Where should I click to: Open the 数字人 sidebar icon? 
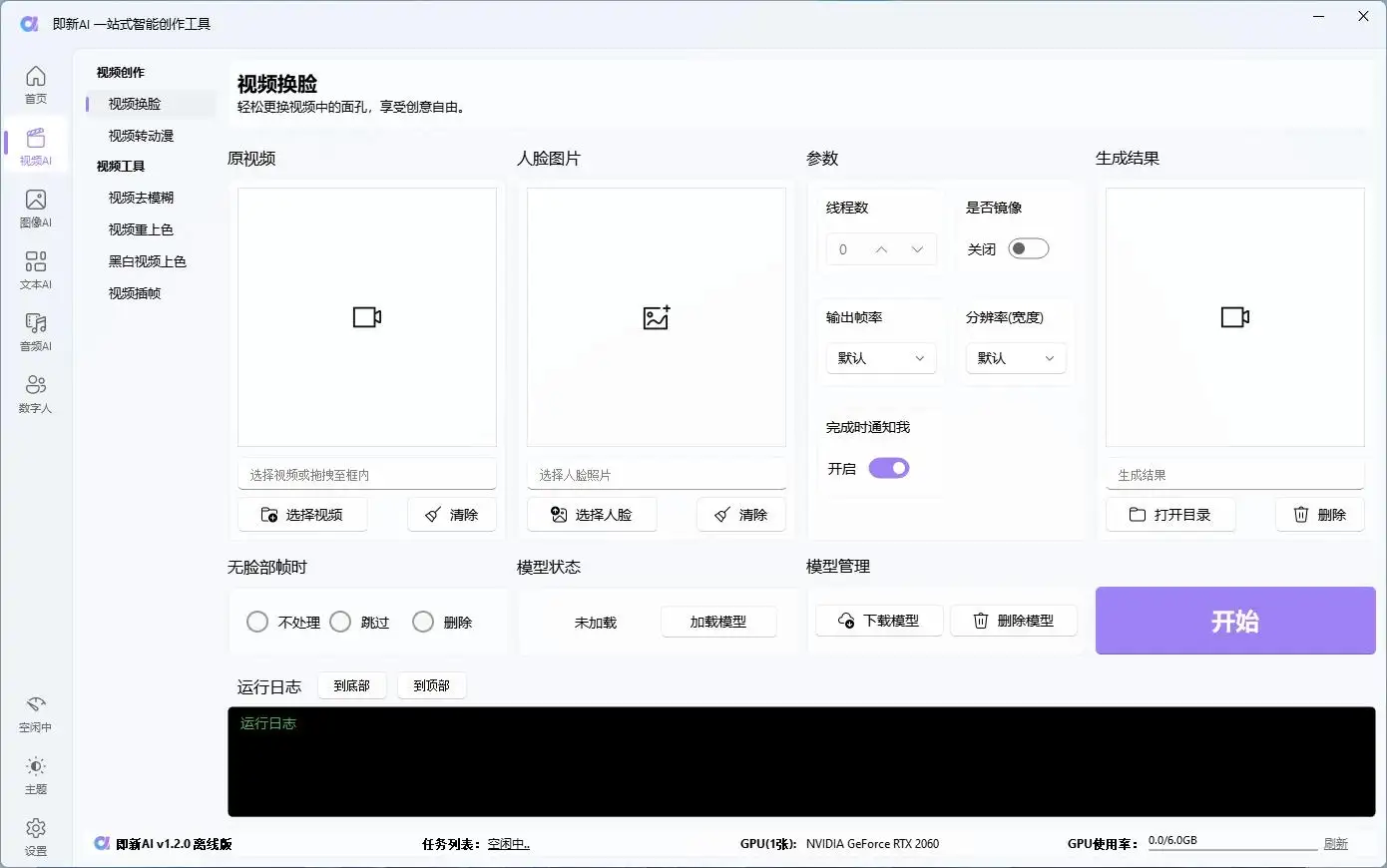coord(35,394)
